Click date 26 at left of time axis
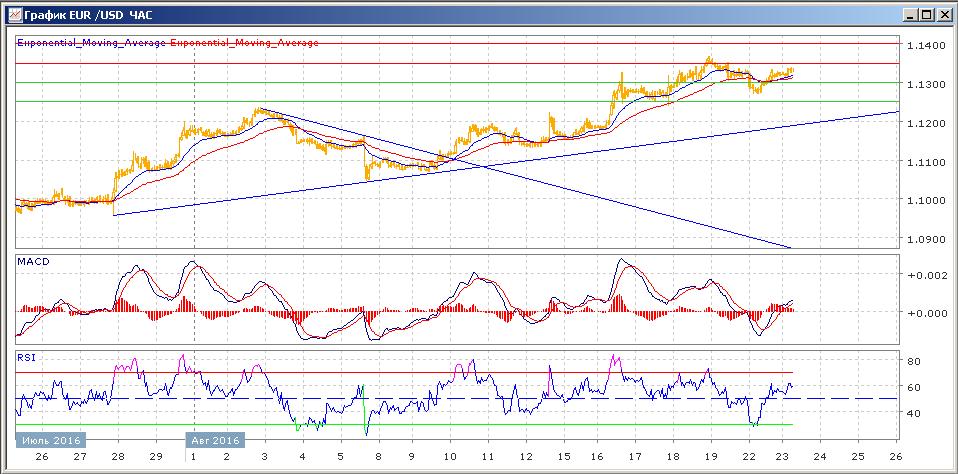 [x=42, y=457]
